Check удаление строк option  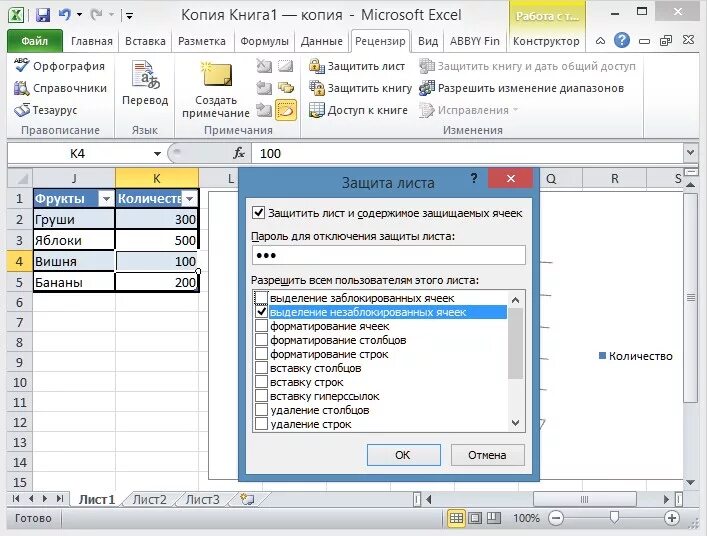tap(261, 424)
